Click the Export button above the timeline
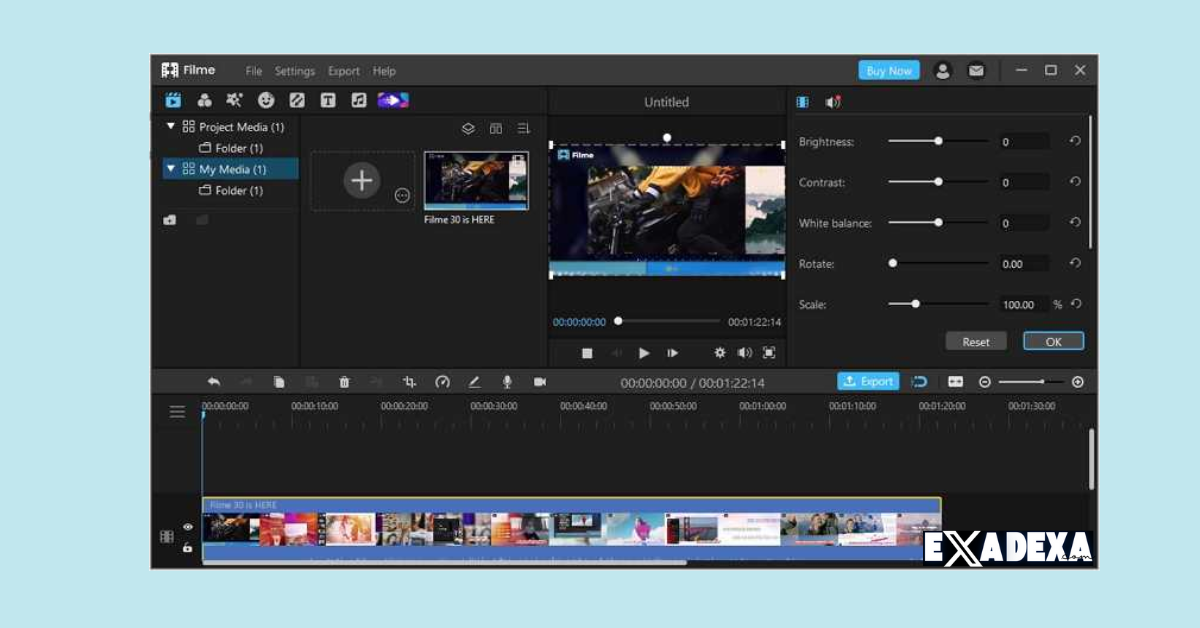 click(868, 381)
